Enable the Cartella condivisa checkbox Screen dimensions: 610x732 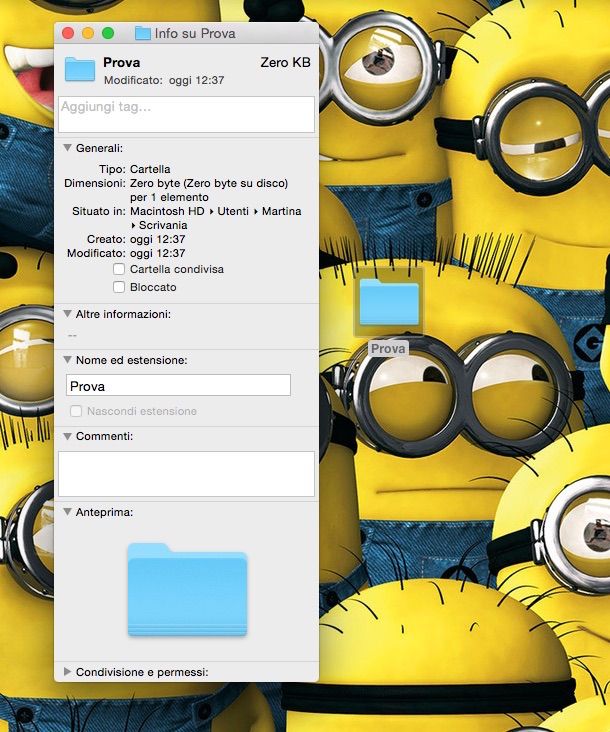(119, 269)
